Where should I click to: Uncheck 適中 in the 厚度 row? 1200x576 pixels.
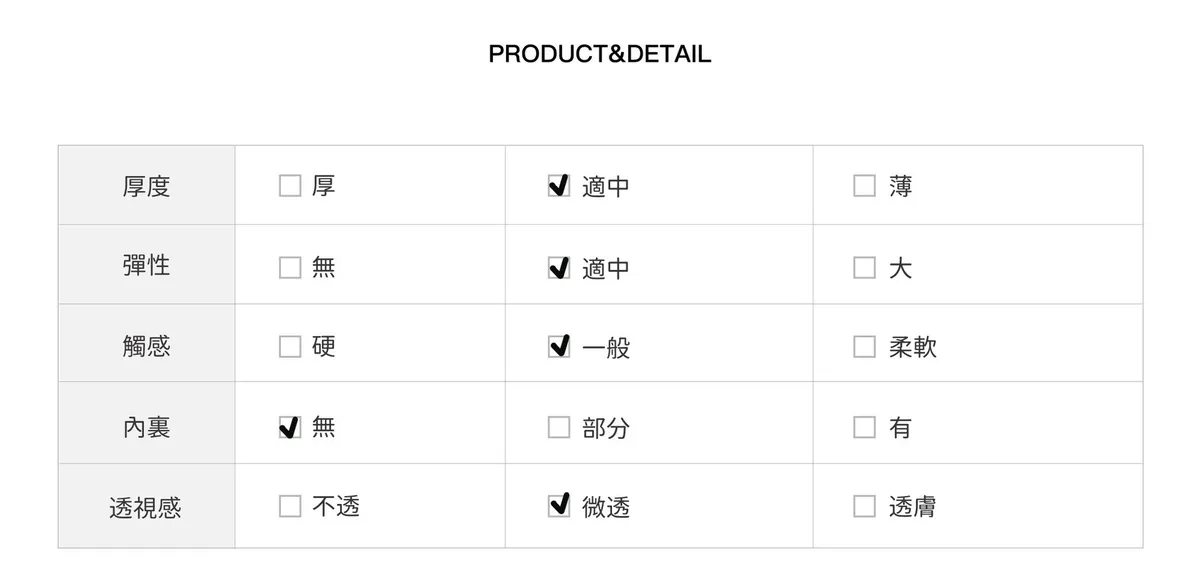[559, 186]
